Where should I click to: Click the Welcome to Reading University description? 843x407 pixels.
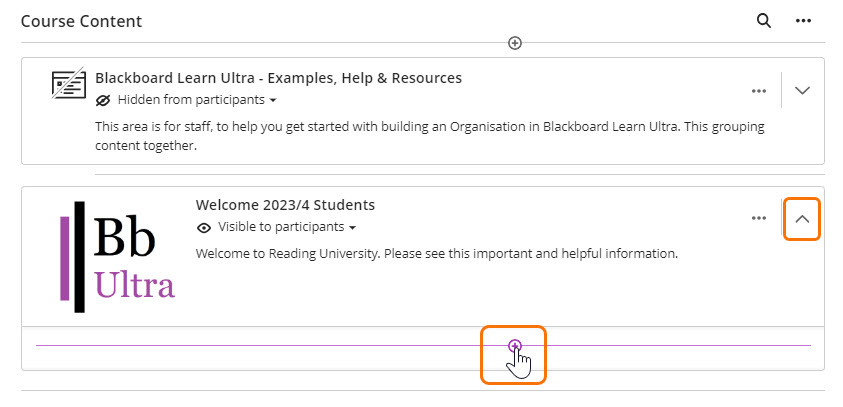437,253
